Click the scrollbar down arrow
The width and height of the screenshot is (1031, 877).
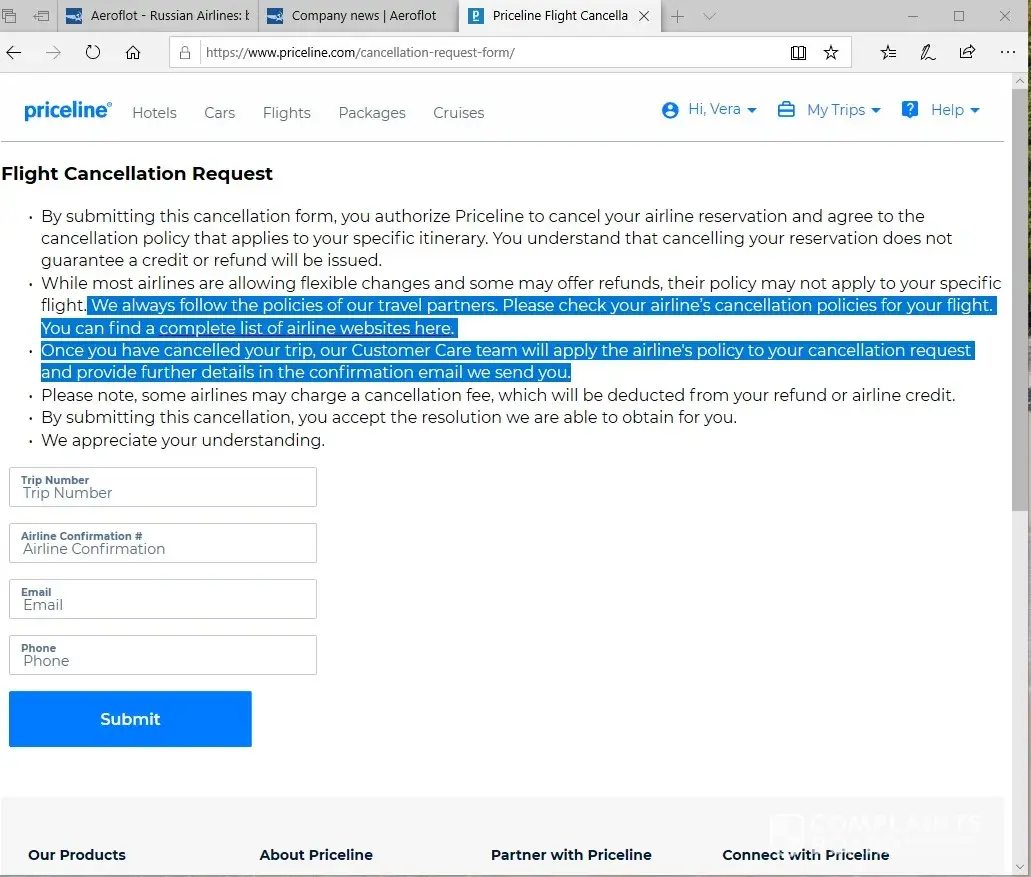pyautogui.click(x=1020, y=867)
